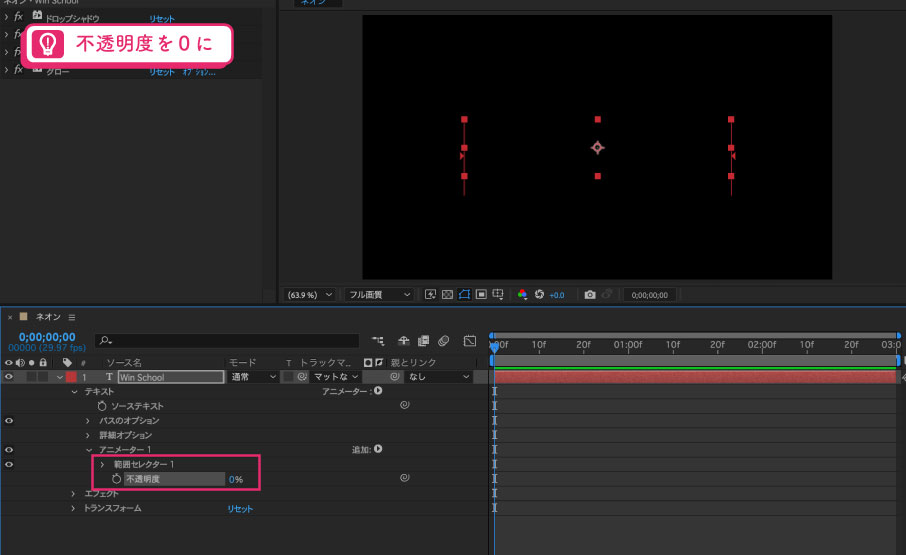Click the label tag column header icon
906x555 pixels.
67,363
